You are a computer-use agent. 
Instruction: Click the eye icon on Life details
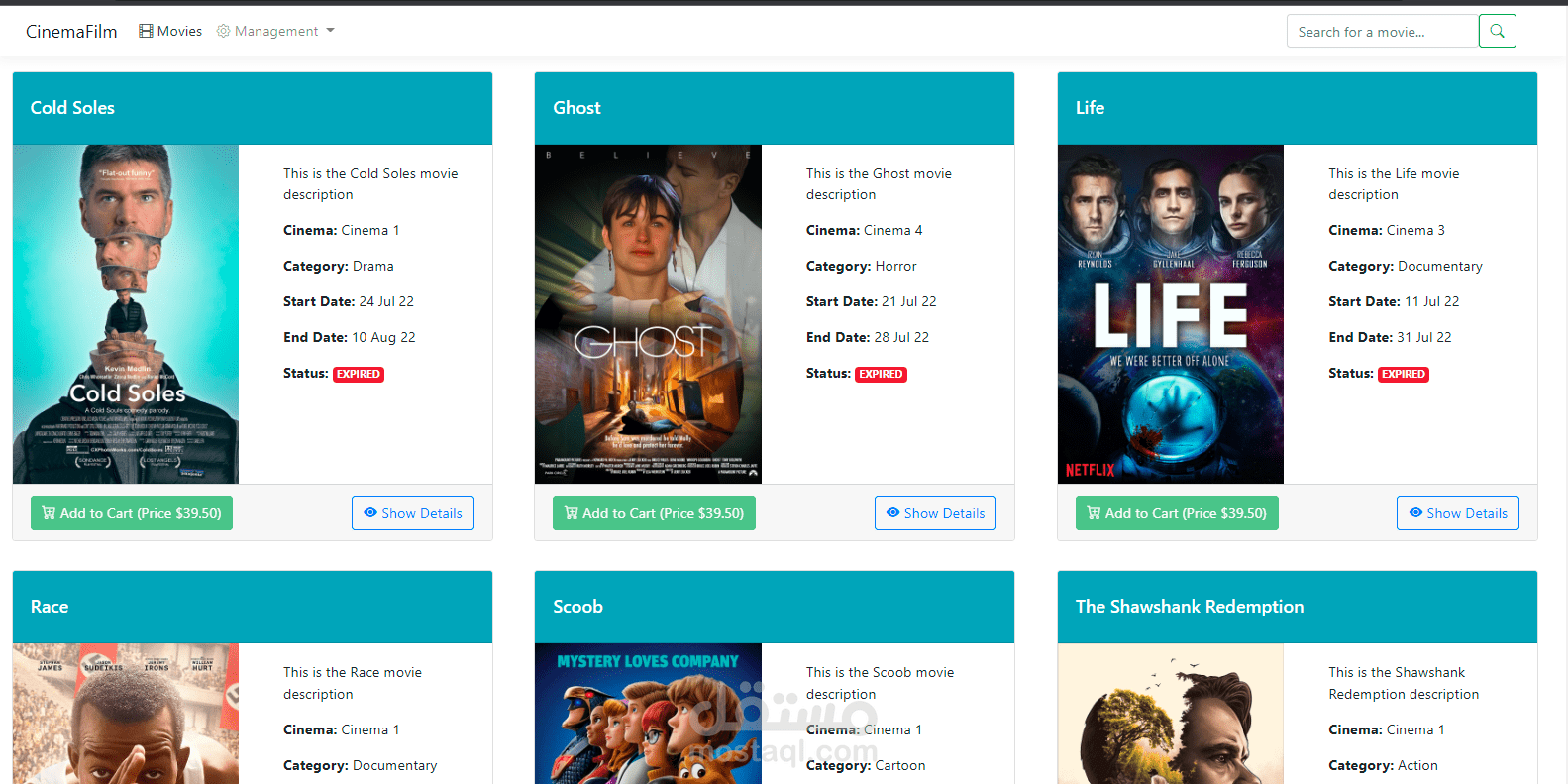pyautogui.click(x=1415, y=513)
